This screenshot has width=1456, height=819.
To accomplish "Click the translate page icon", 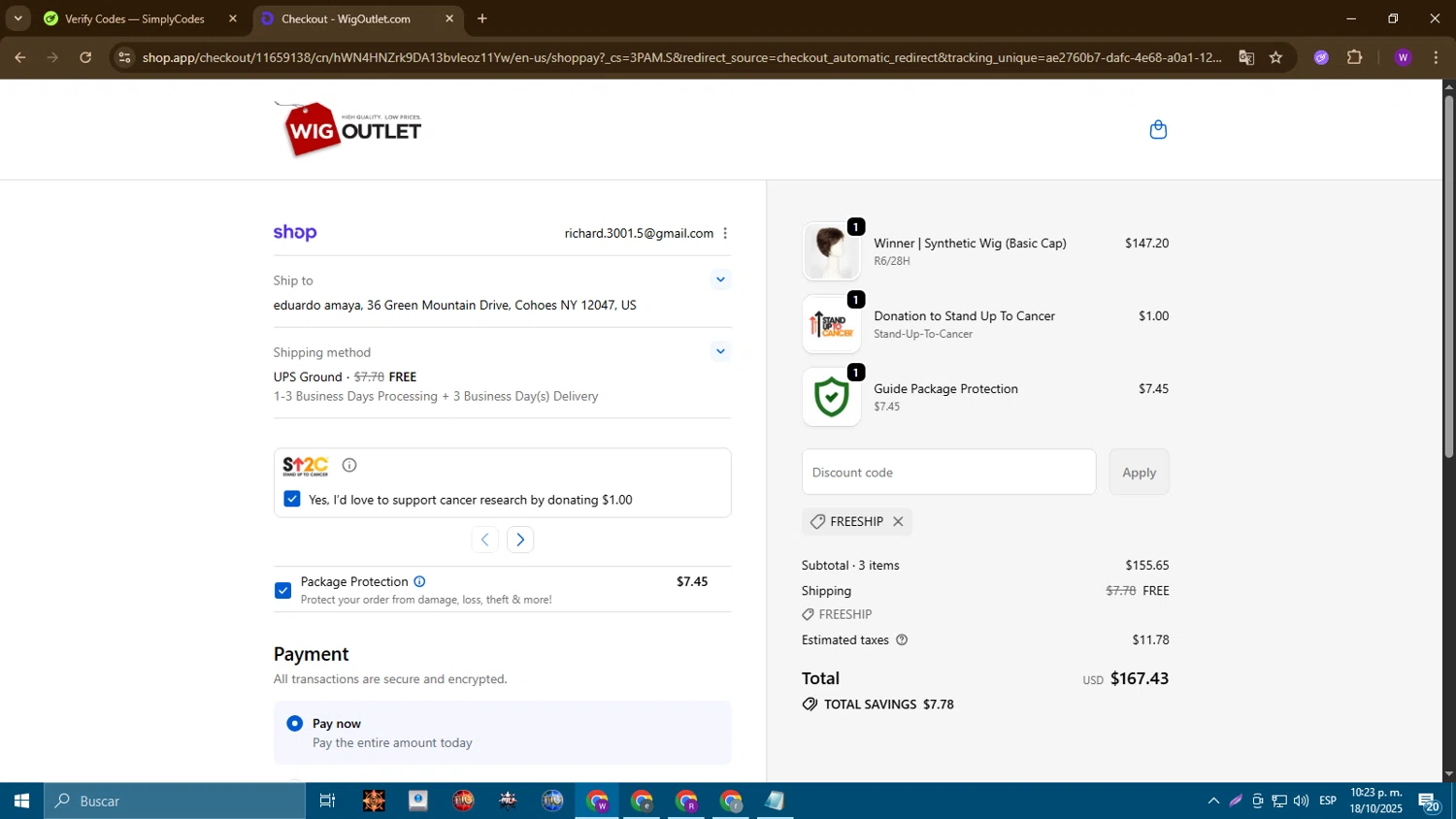I will click(x=1246, y=57).
